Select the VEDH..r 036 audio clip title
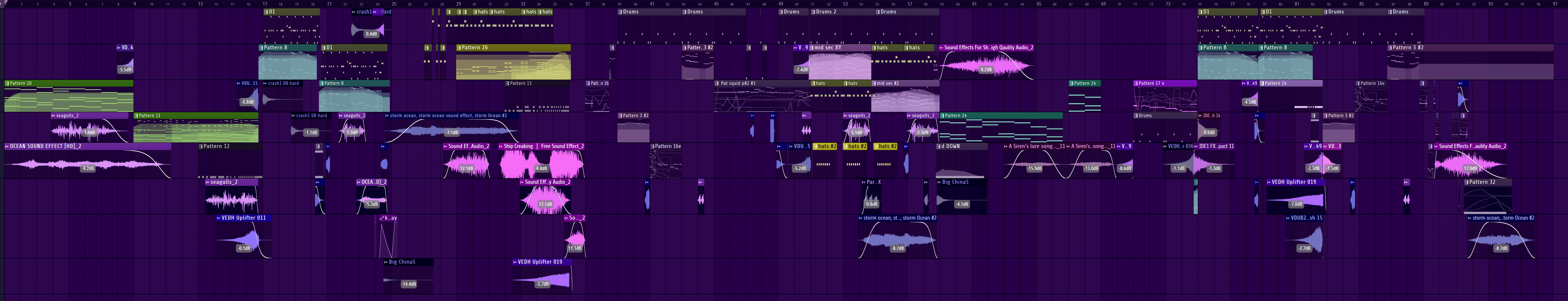 tap(1180, 146)
